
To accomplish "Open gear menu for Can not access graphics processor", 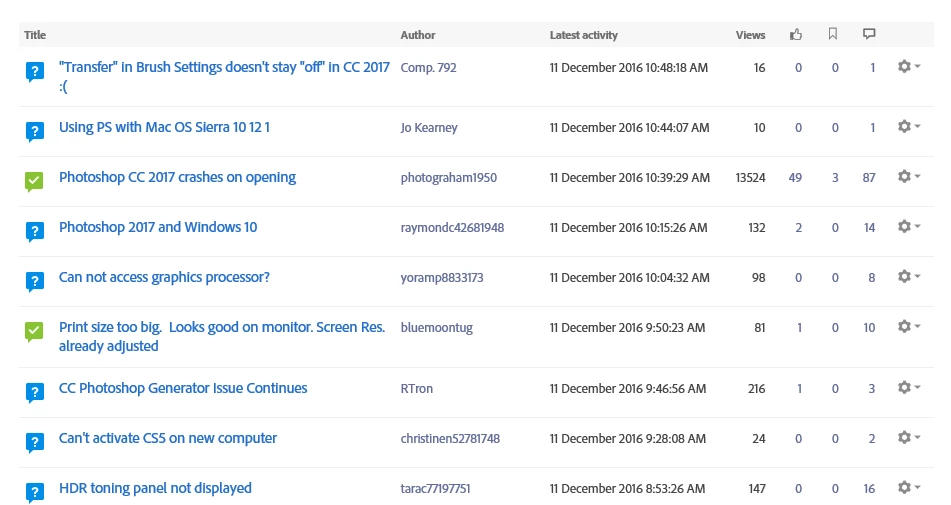I will pyautogui.click(x=909, y=276).
